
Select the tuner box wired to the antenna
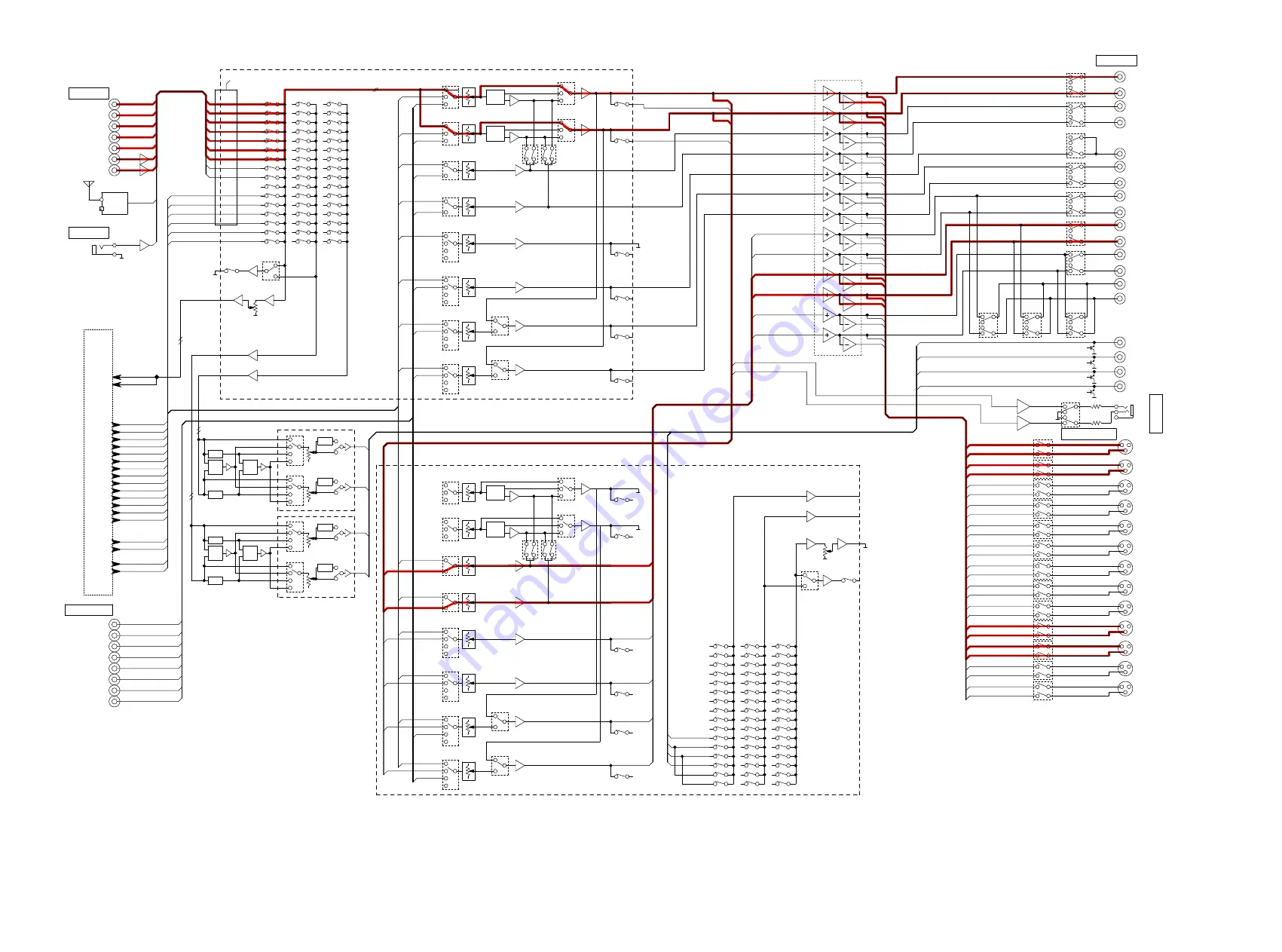point(115,204)
